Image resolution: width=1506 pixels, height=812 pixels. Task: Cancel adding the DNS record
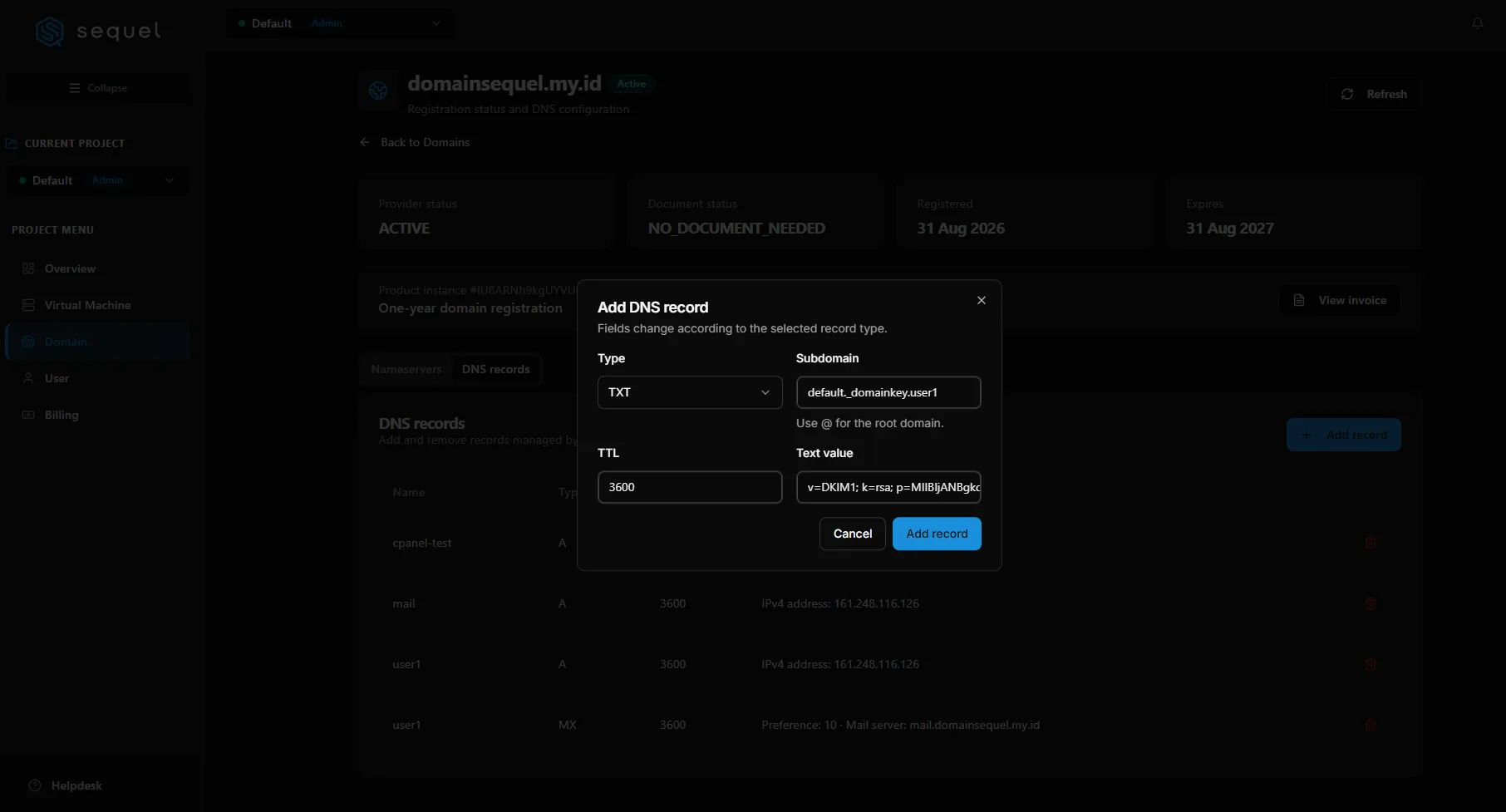coord(853,534)
